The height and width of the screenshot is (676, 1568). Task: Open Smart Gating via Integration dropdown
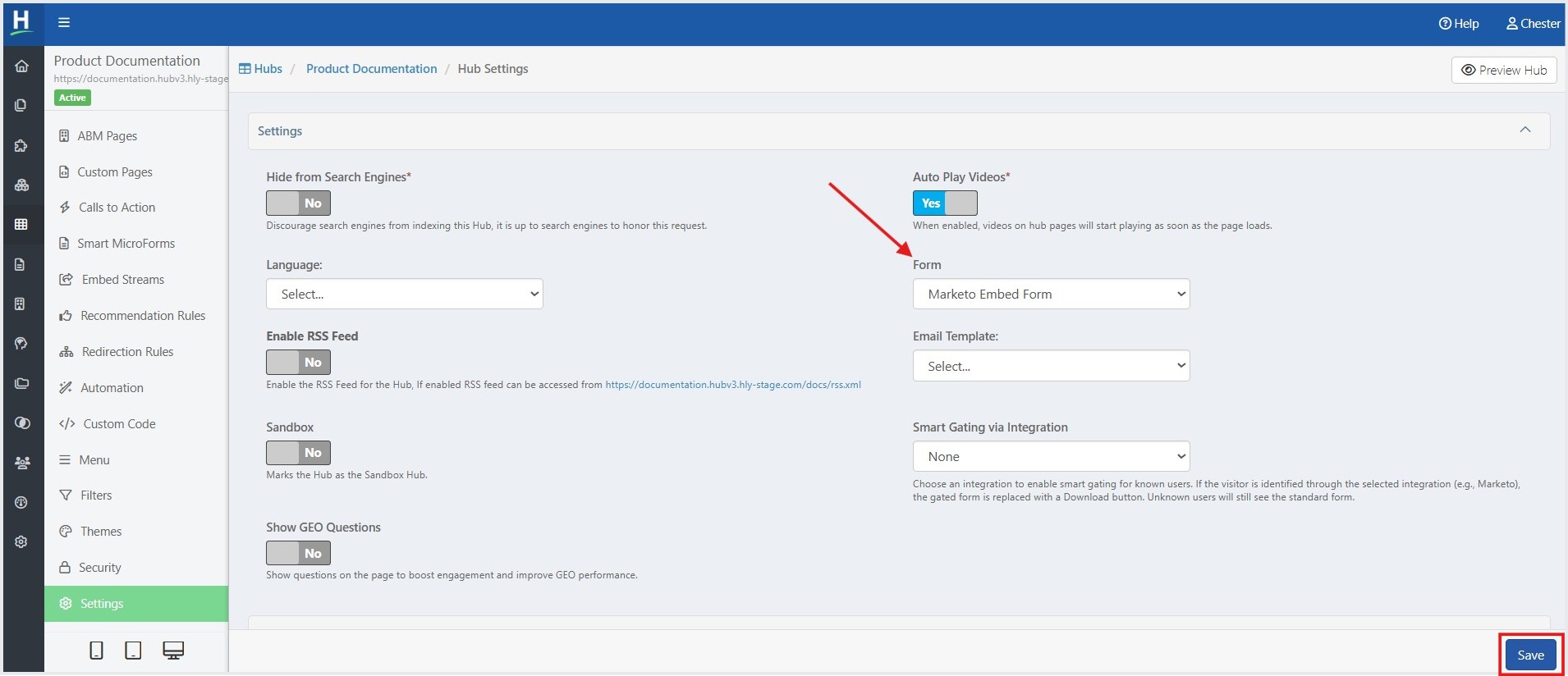[1051, 456]
